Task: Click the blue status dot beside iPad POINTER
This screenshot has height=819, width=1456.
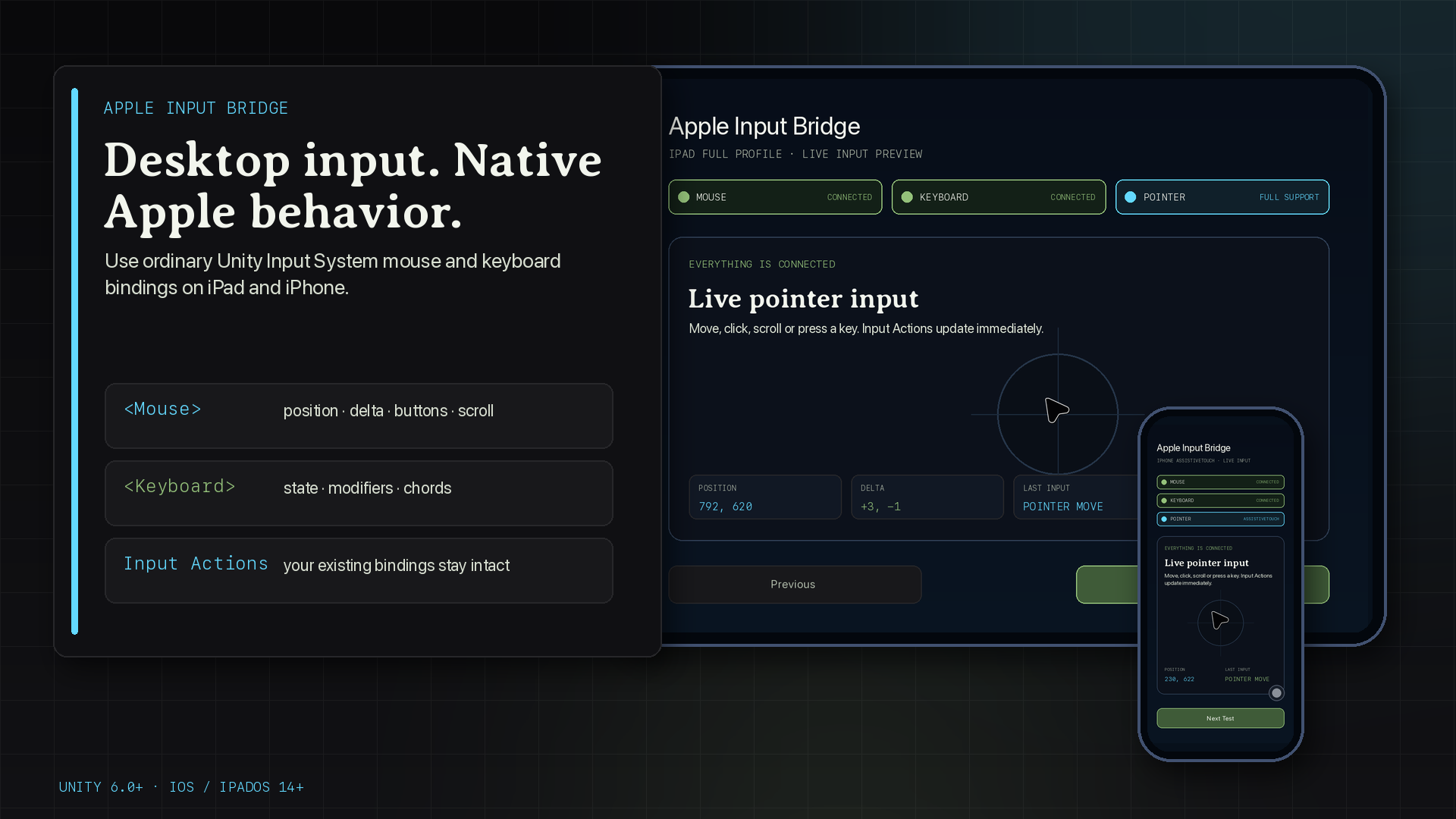Action: [x=1130, y=197]
